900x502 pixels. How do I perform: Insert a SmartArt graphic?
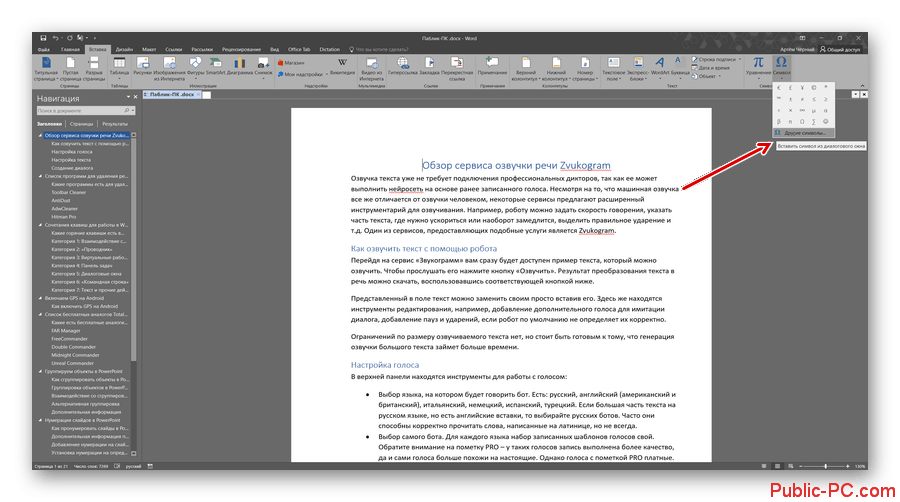215,66
